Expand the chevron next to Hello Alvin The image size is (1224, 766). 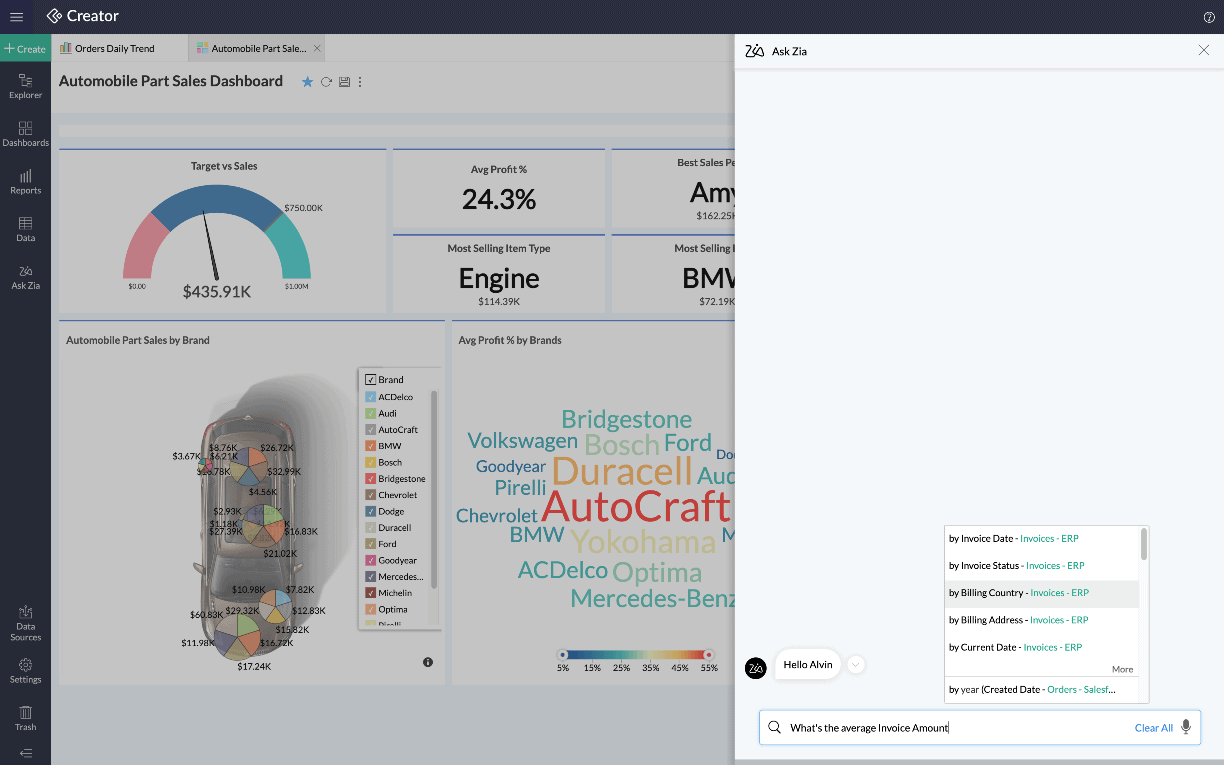[x=856, y=665]
